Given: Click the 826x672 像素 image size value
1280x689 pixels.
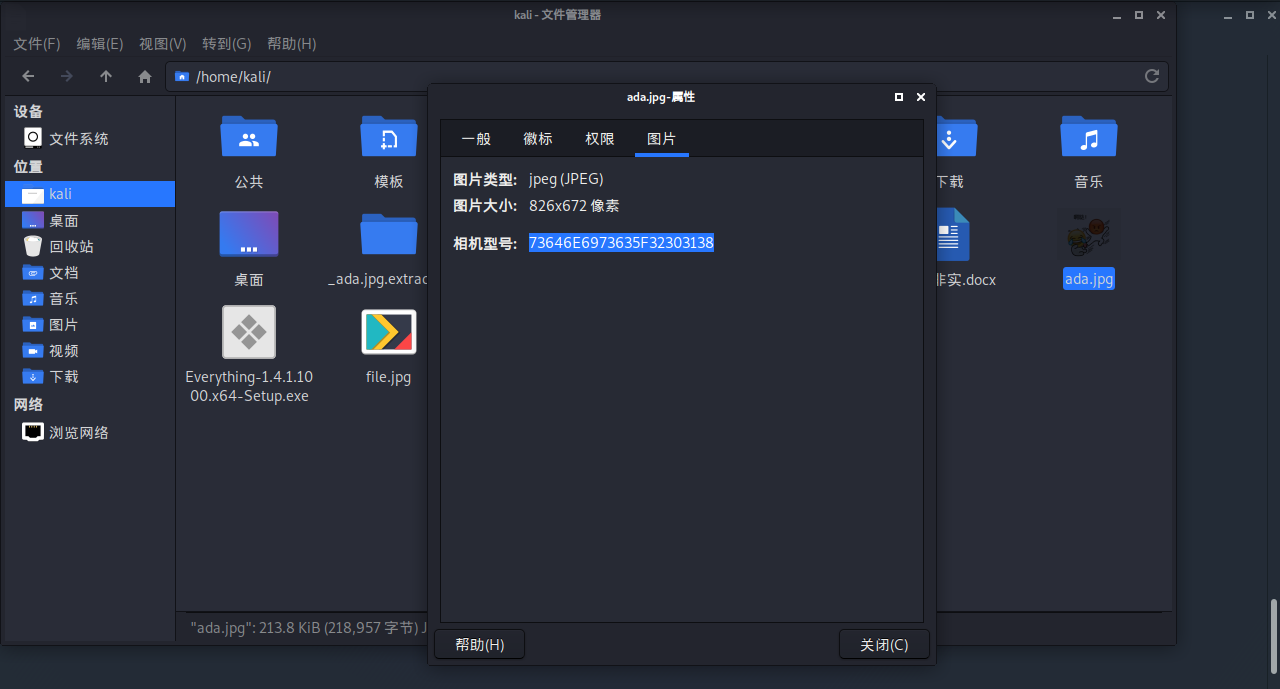Looking at the screenshot, I should click(x=574, y=206).
